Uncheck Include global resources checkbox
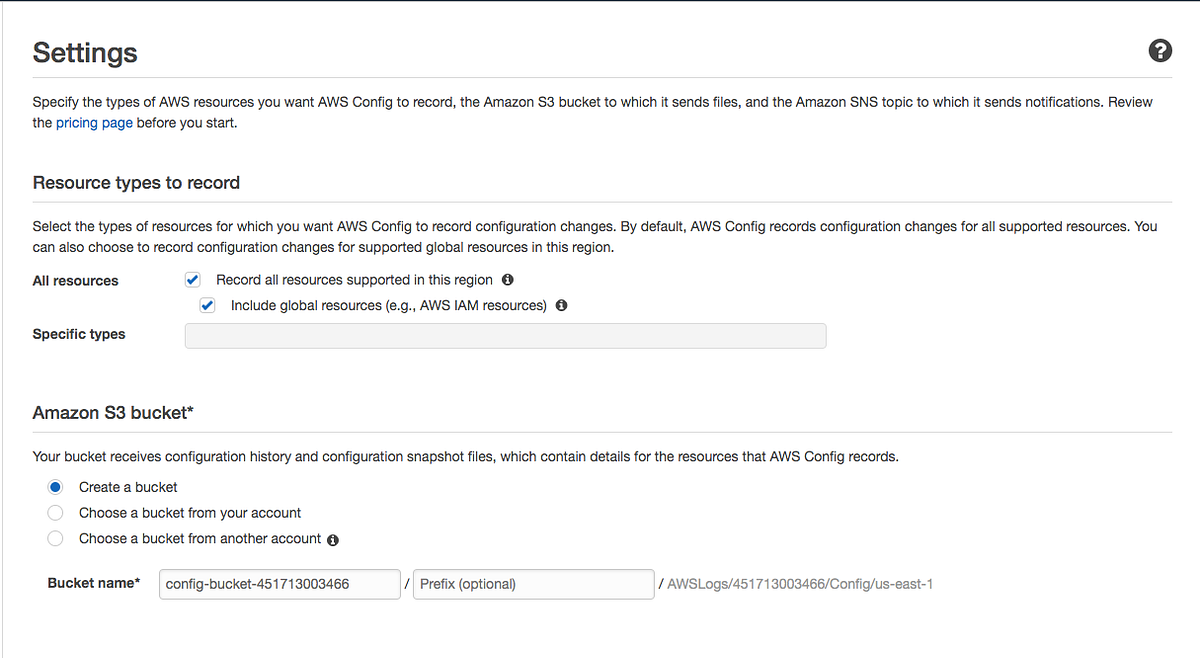This screenshot has width=1200, height=658. 207,305
